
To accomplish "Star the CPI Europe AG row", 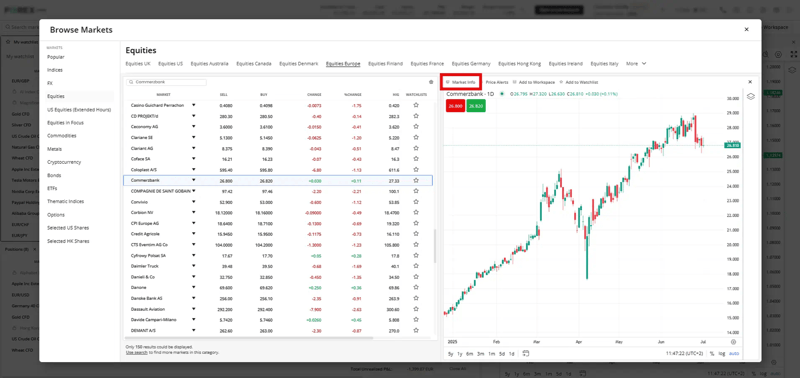I will point(416,223).
